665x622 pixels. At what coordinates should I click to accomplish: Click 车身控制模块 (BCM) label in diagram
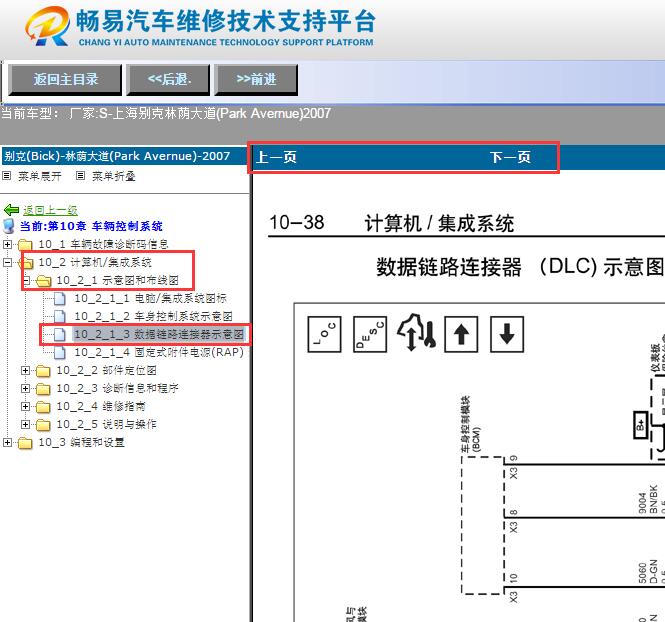pyautogui.click(x=471, y=424)
